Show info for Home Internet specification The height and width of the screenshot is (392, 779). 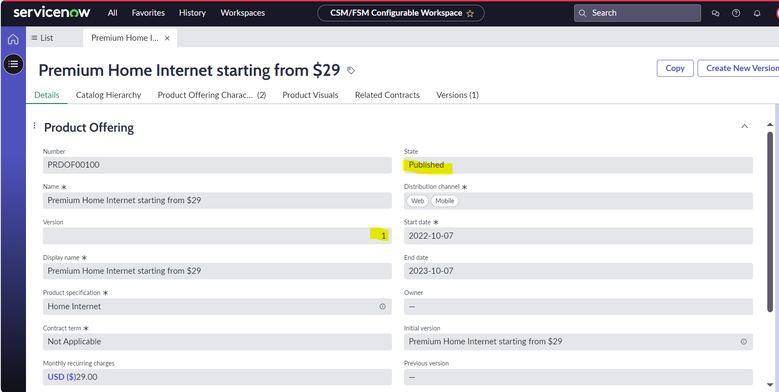[383, 307]
